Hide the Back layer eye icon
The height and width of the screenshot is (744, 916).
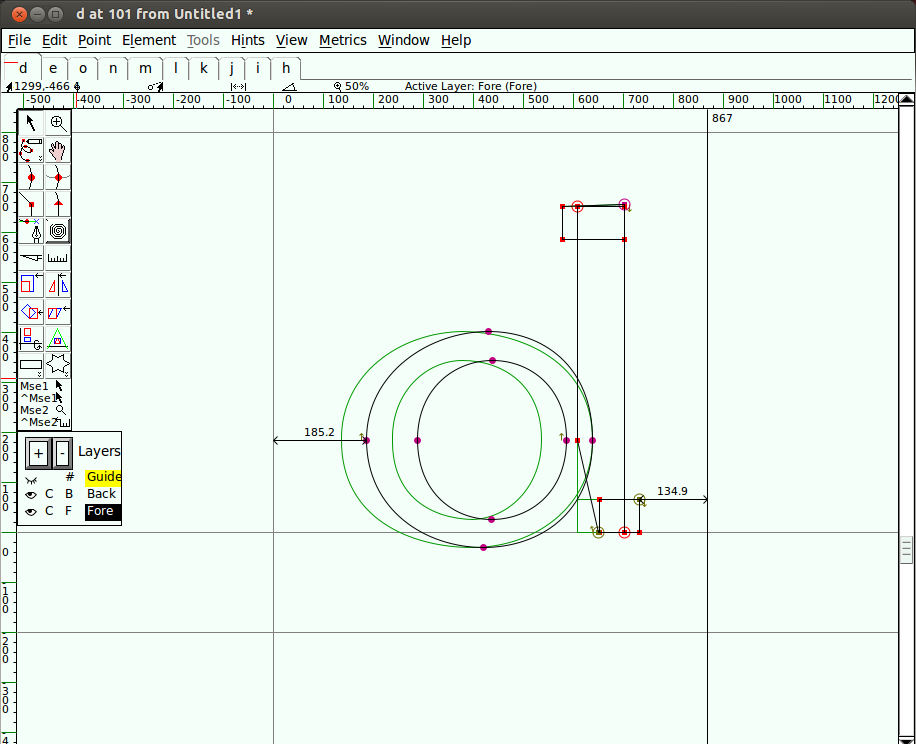pos(31,494)
